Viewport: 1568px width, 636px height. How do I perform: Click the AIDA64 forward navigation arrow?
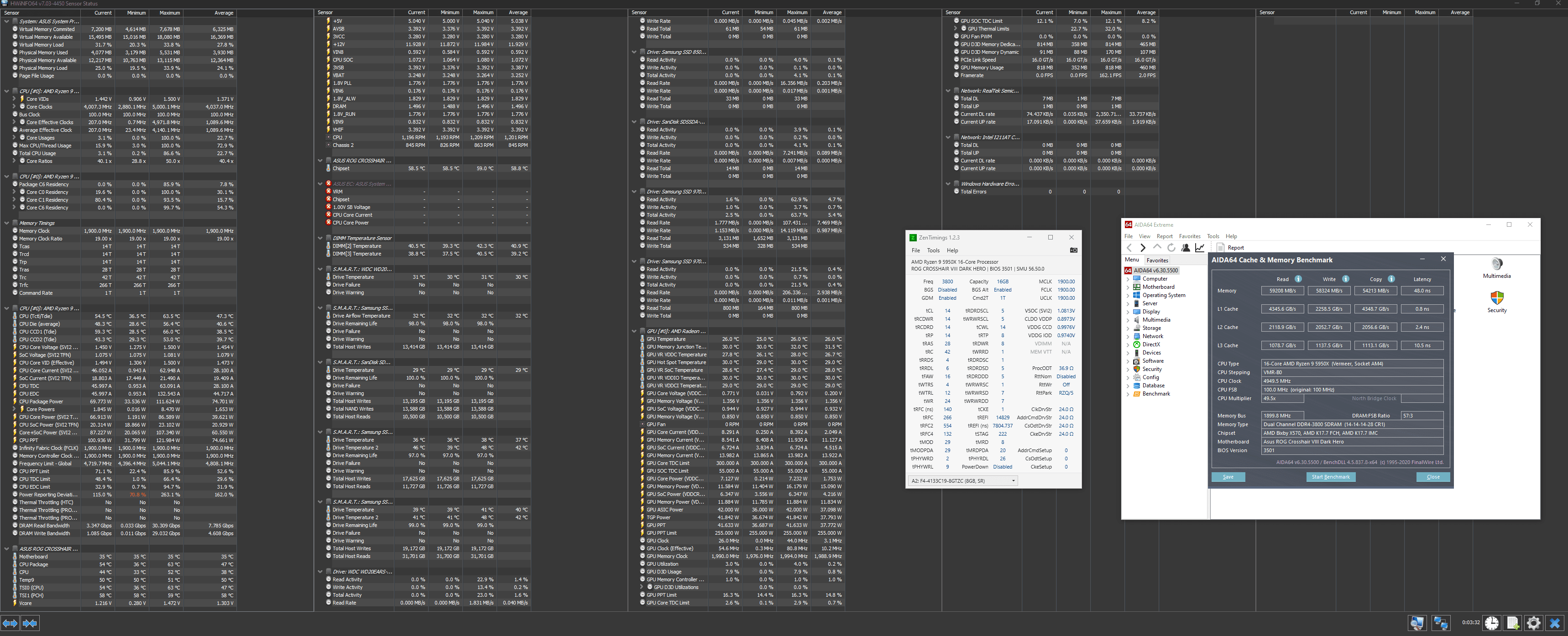[1143, 248]
